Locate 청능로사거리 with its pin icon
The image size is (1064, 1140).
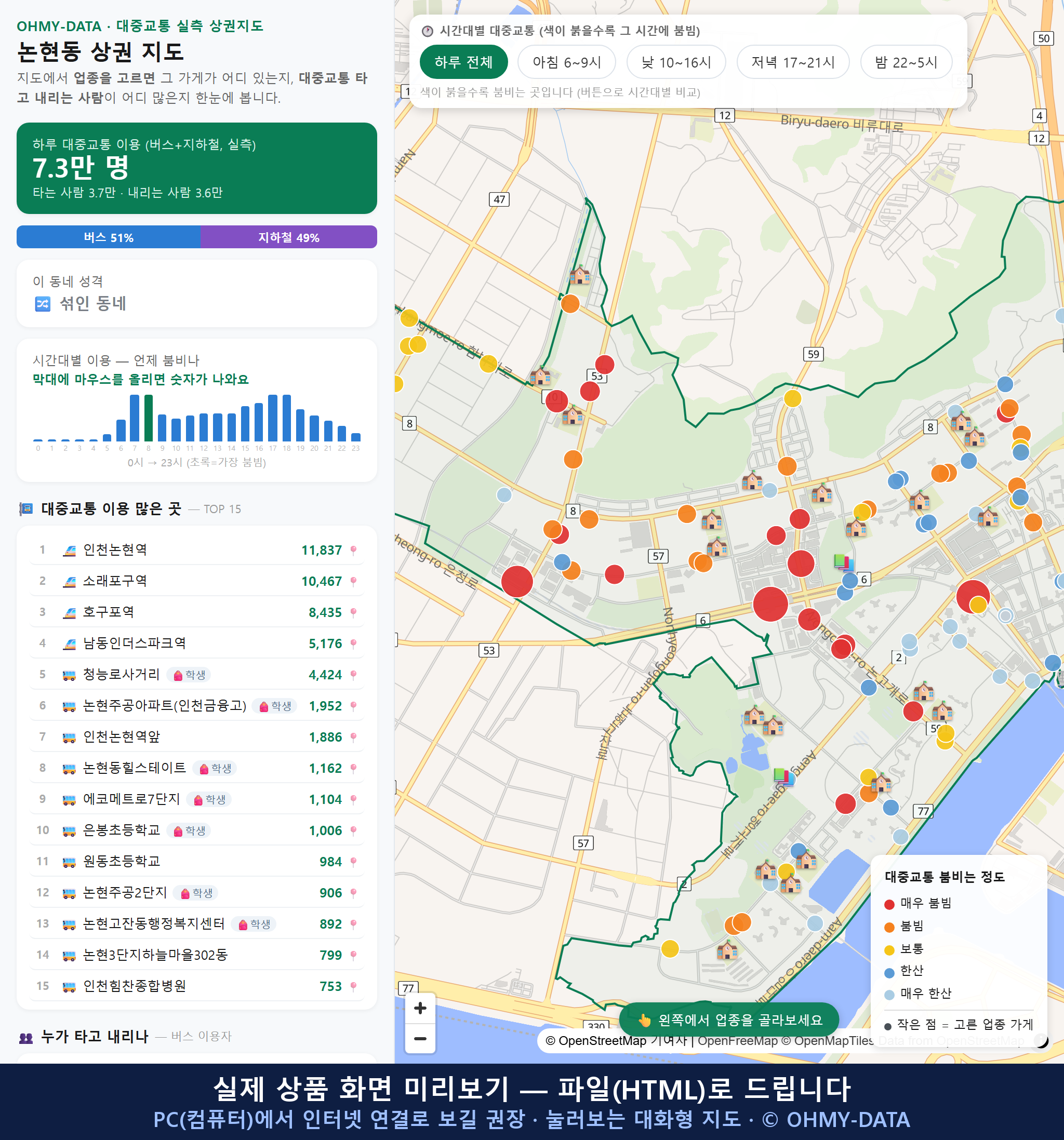tap(353, 675)
